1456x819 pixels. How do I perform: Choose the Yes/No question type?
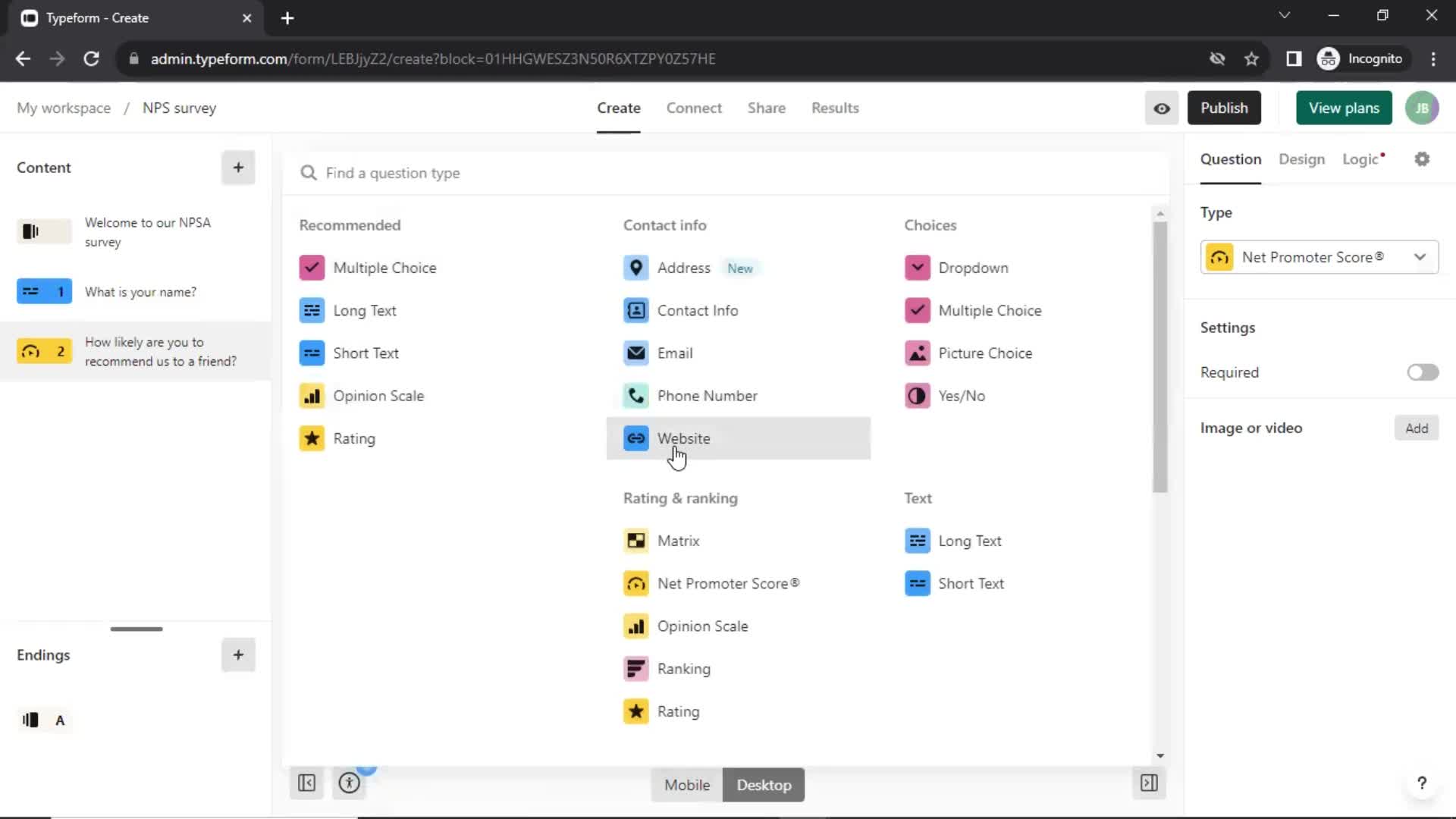point(945,396)
